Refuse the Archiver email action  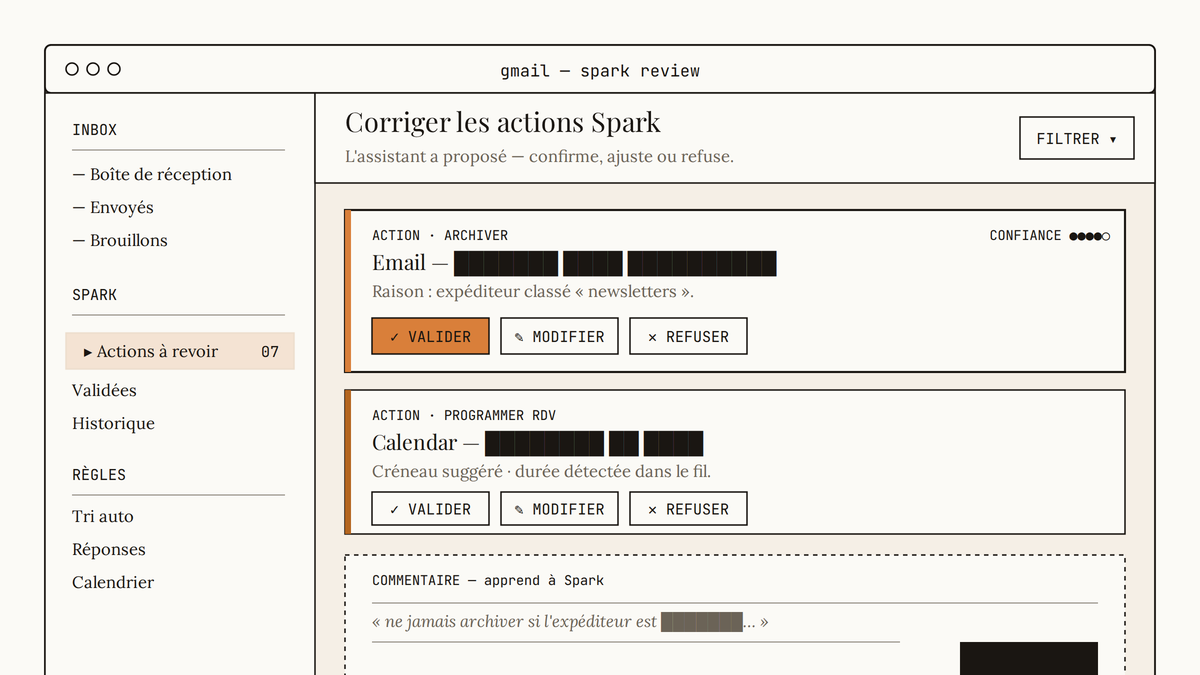coord(688,336)
